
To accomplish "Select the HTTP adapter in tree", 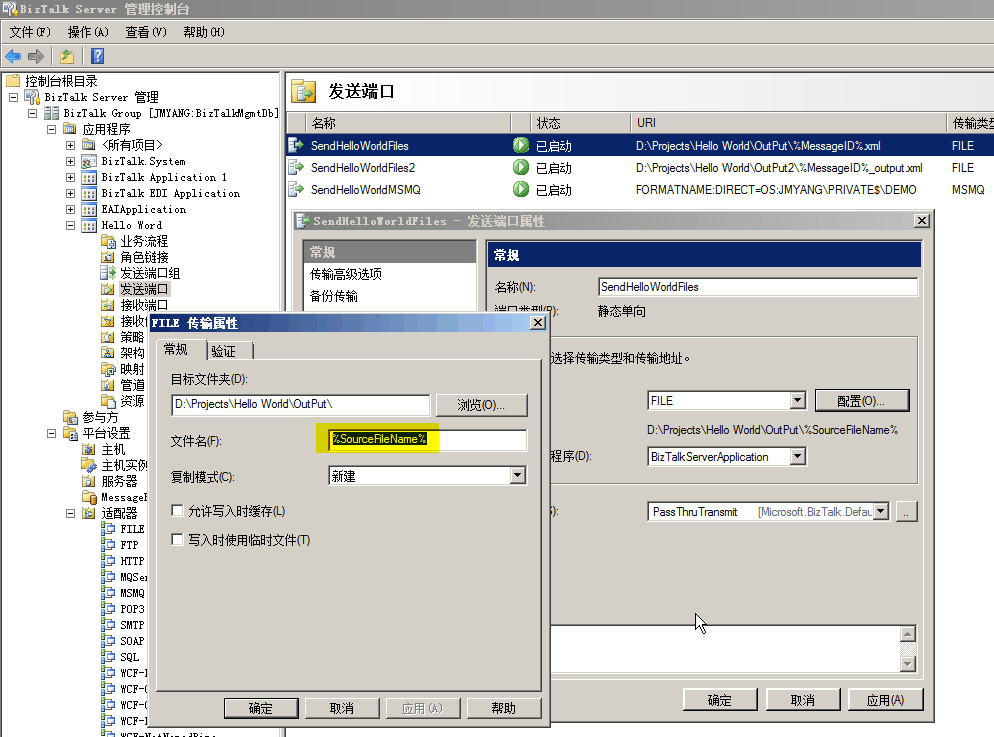I will (132, 561).
